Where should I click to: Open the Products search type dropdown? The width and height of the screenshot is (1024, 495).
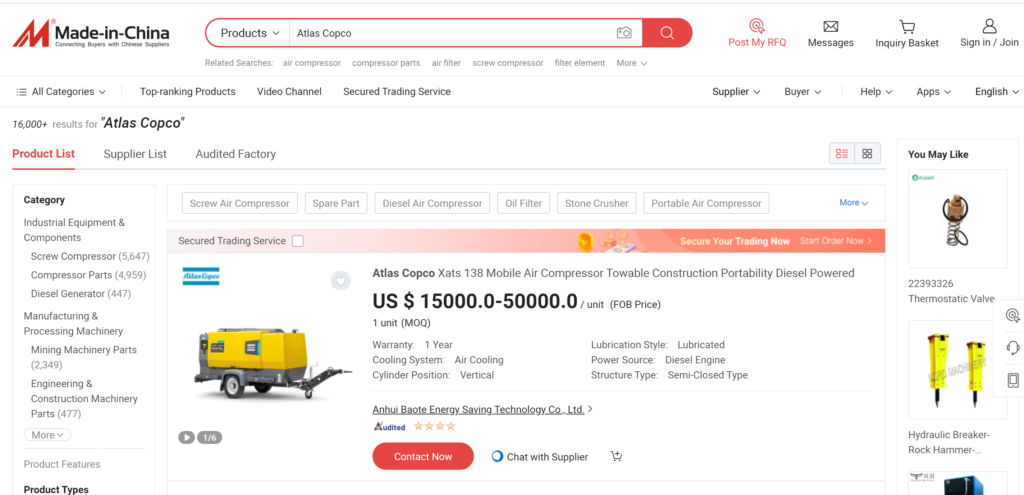[x=249, y=33]
